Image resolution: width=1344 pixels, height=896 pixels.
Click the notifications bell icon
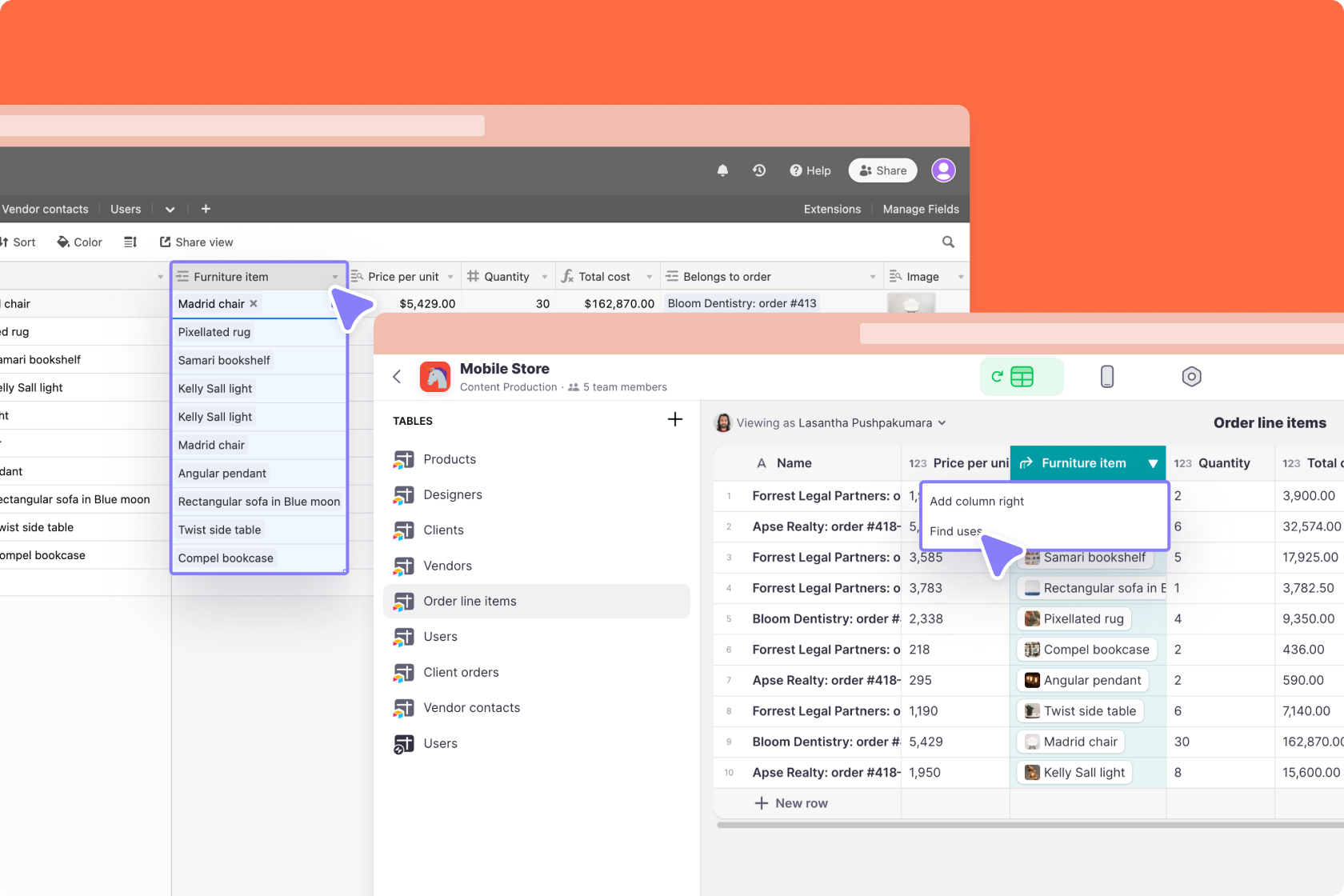point(722,170)
